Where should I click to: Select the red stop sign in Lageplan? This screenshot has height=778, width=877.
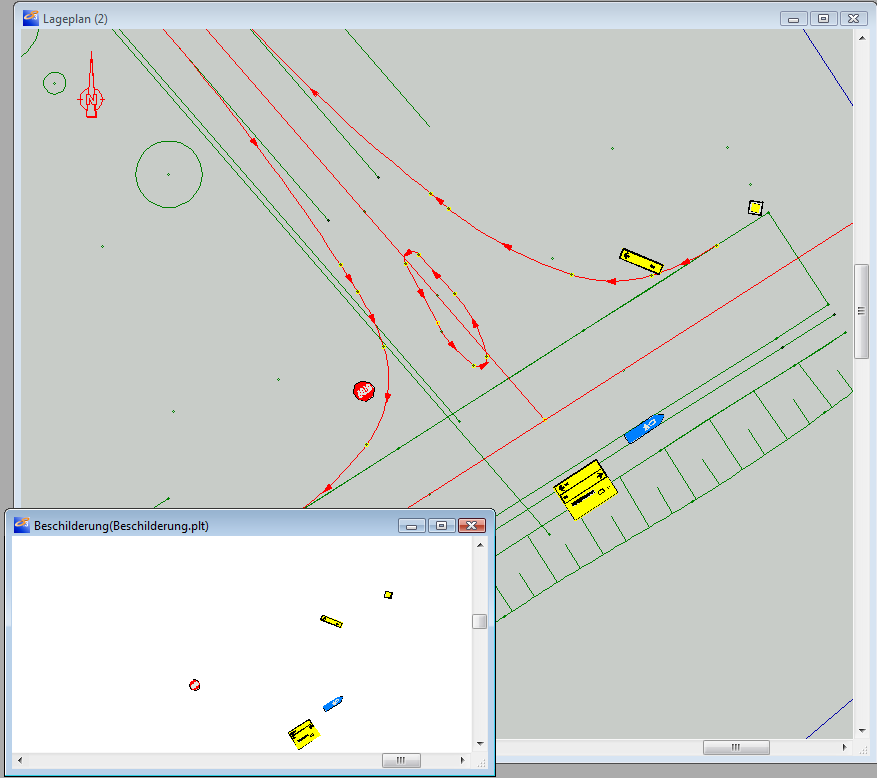point(364,390)
